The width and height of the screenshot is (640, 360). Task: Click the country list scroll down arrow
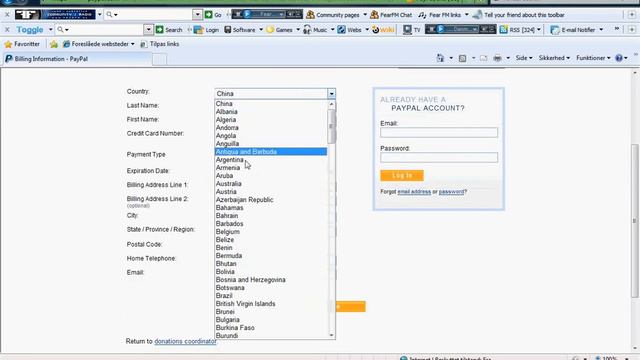tap(331, 335)
